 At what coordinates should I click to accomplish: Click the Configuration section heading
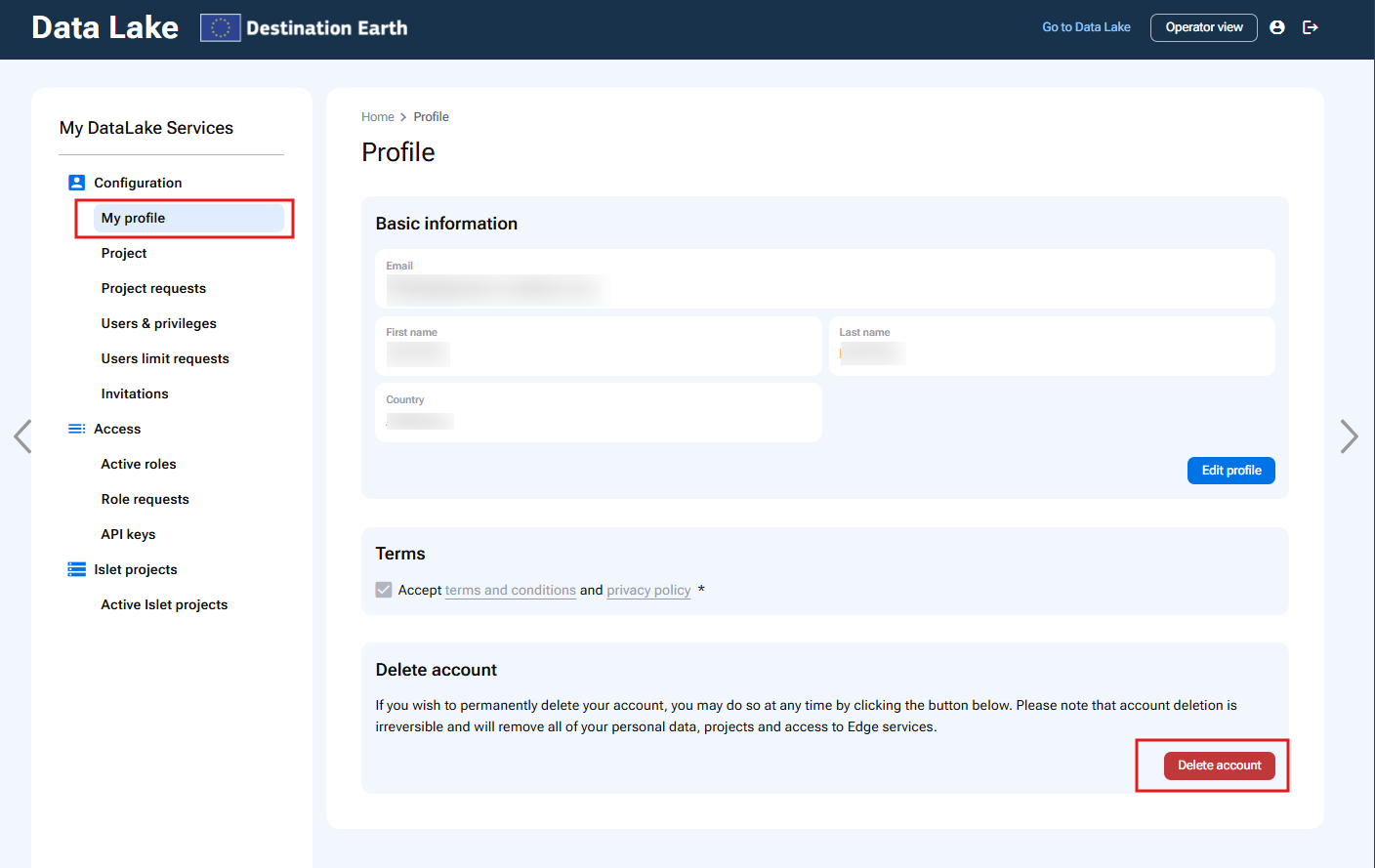point(138,183)
